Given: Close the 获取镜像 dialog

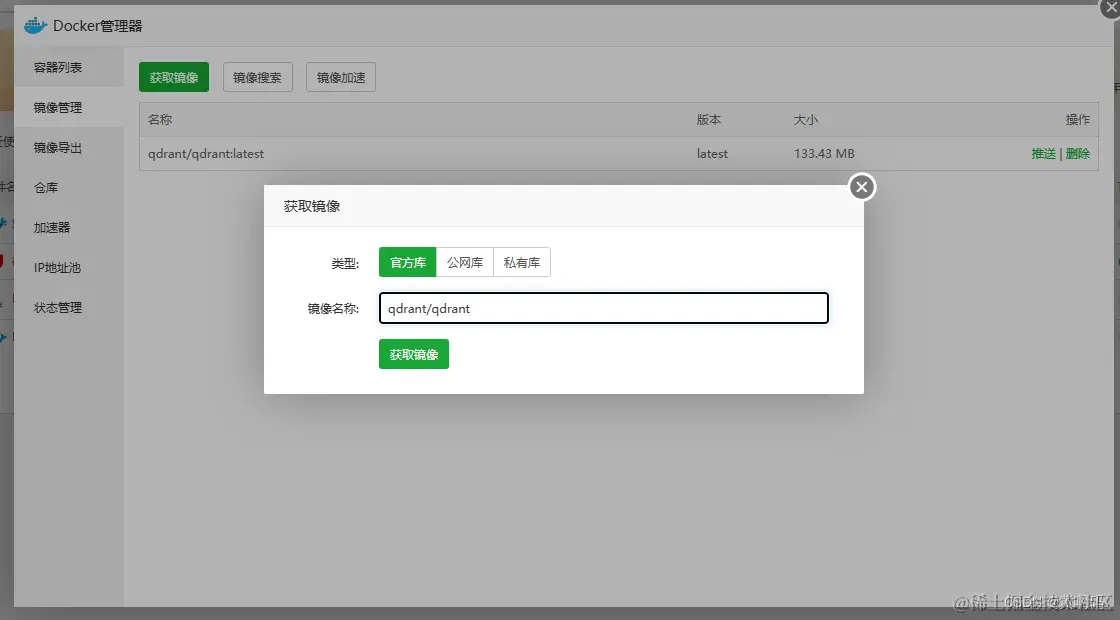Looking at the screenshot, I should (861, 186).
